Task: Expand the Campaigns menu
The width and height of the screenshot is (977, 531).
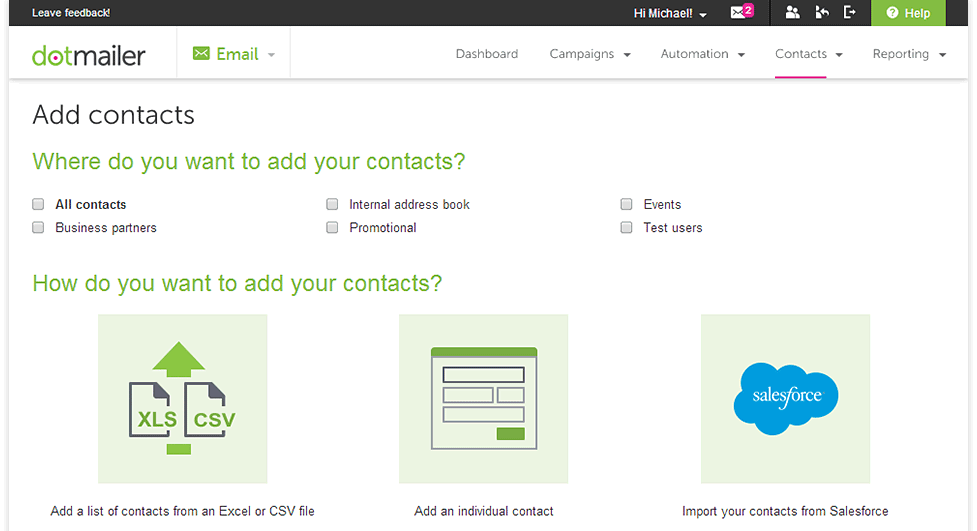Action: [x=589, y=54]
